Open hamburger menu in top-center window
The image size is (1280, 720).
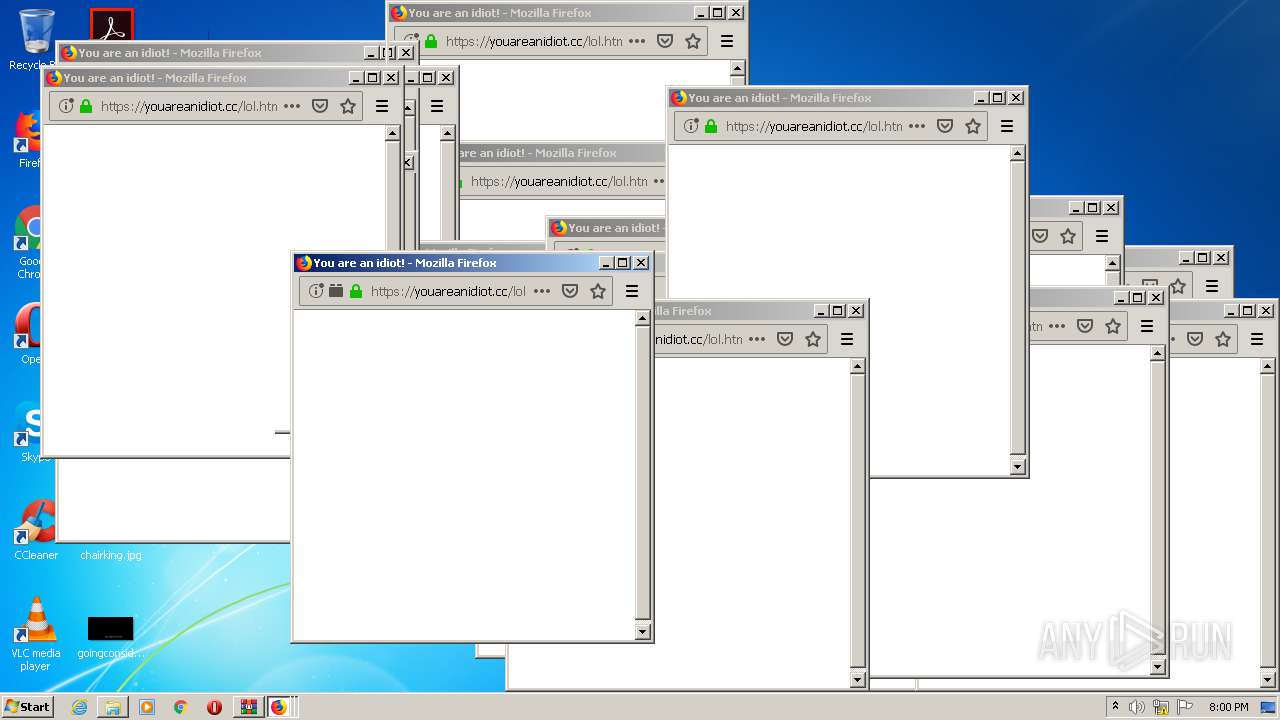point(727,41)
